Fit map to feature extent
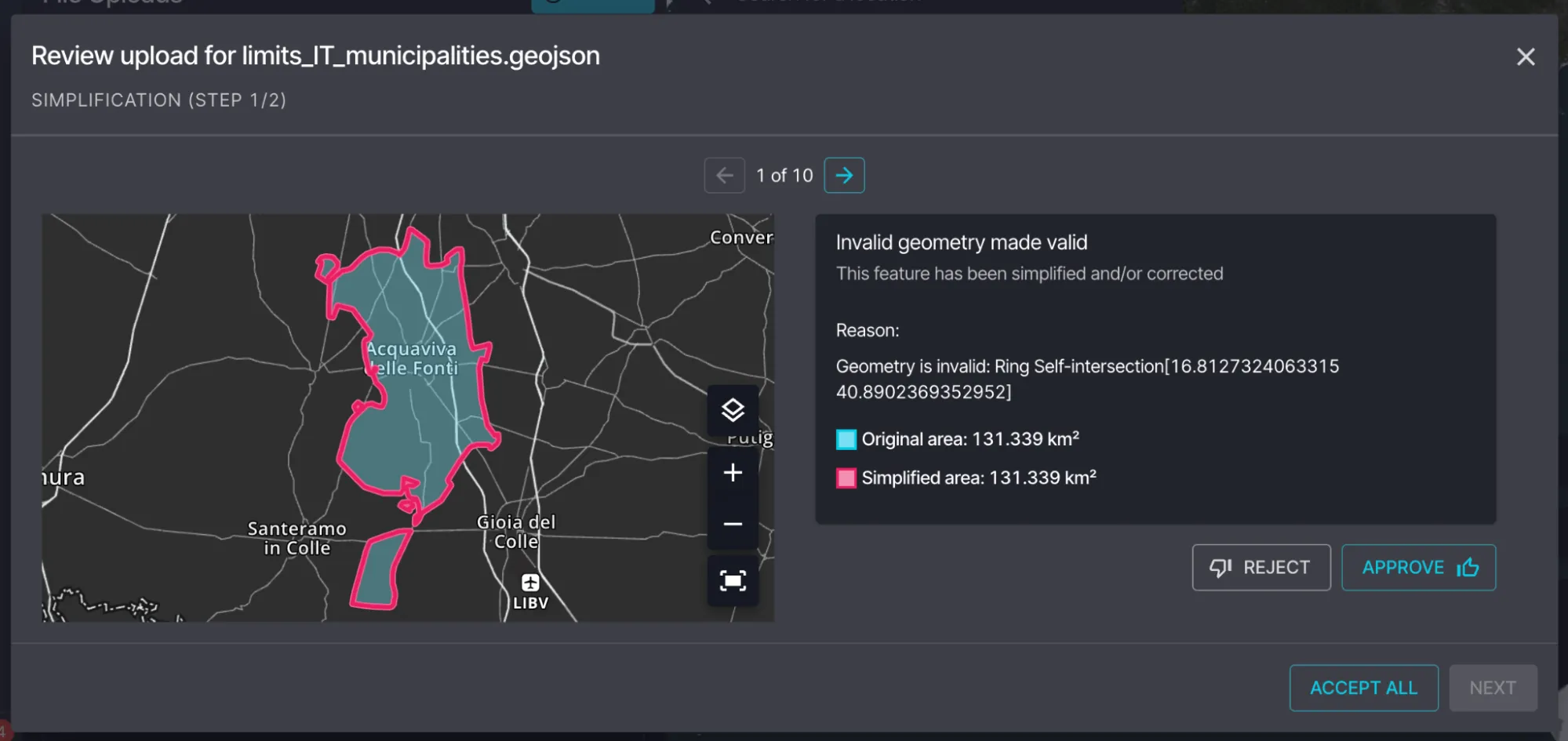 [x=733, y=581]
